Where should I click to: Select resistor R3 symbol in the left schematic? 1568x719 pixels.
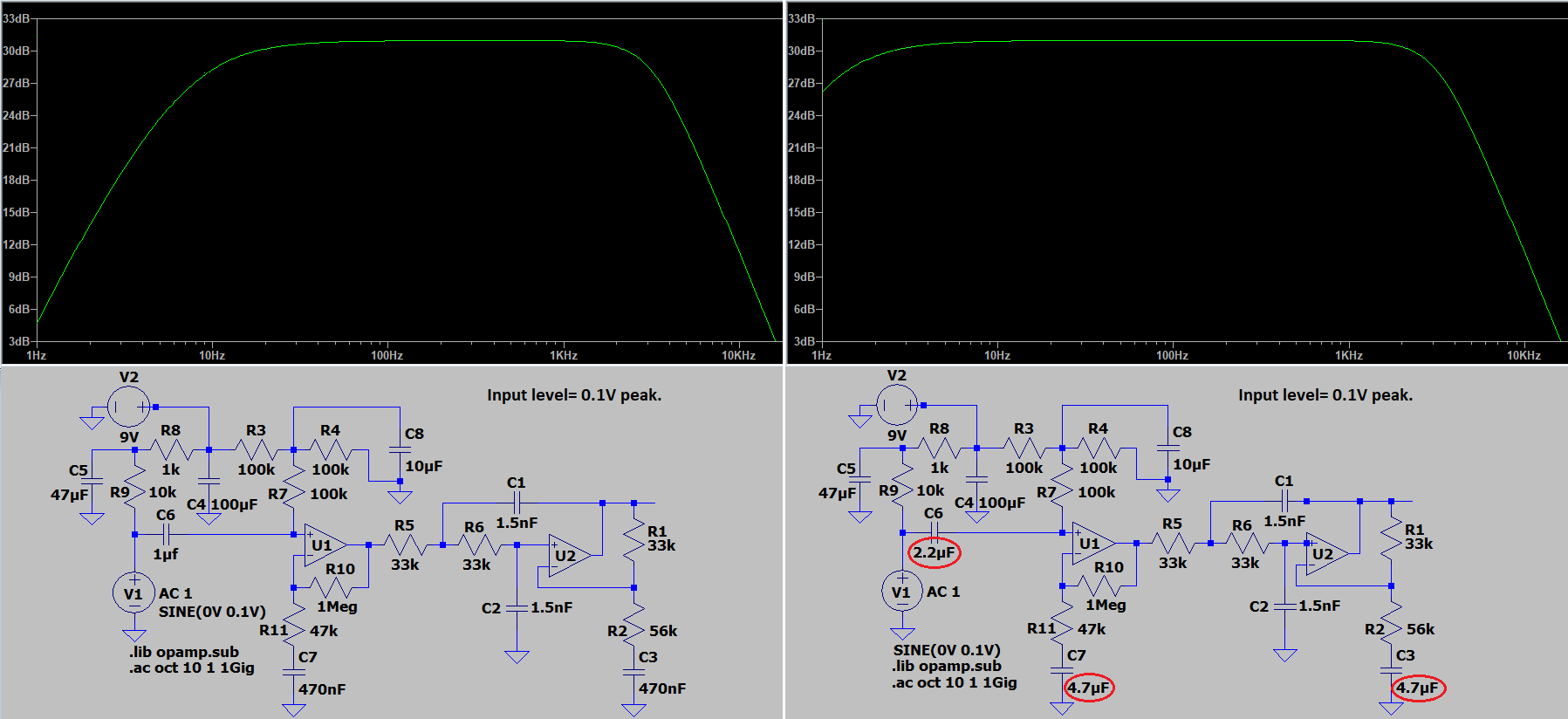point(256,450)
